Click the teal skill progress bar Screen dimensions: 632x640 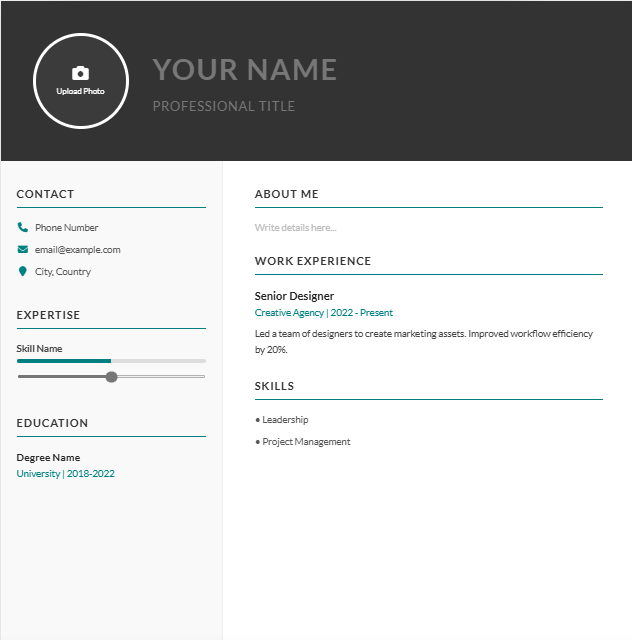[111, 361]
